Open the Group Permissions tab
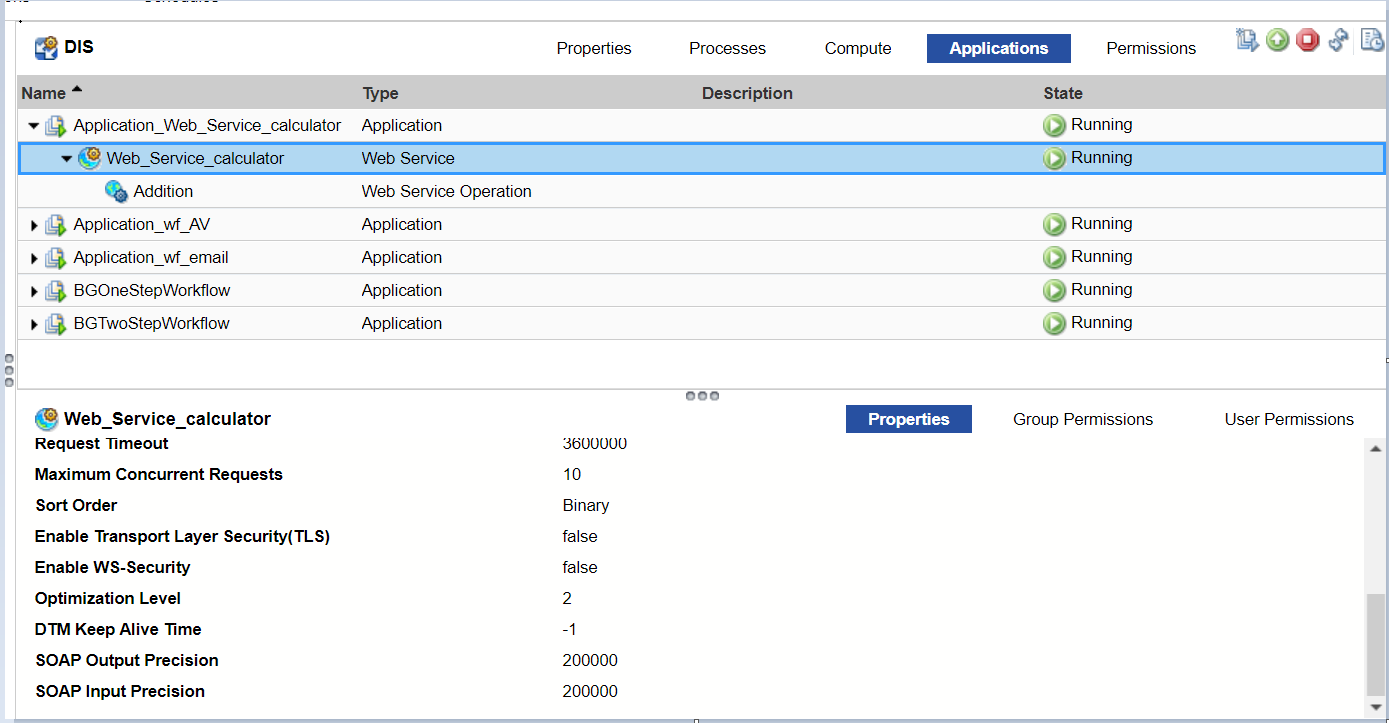Image resolution: width=1389 pixels, height=723 pixels. coord(1083,419)
